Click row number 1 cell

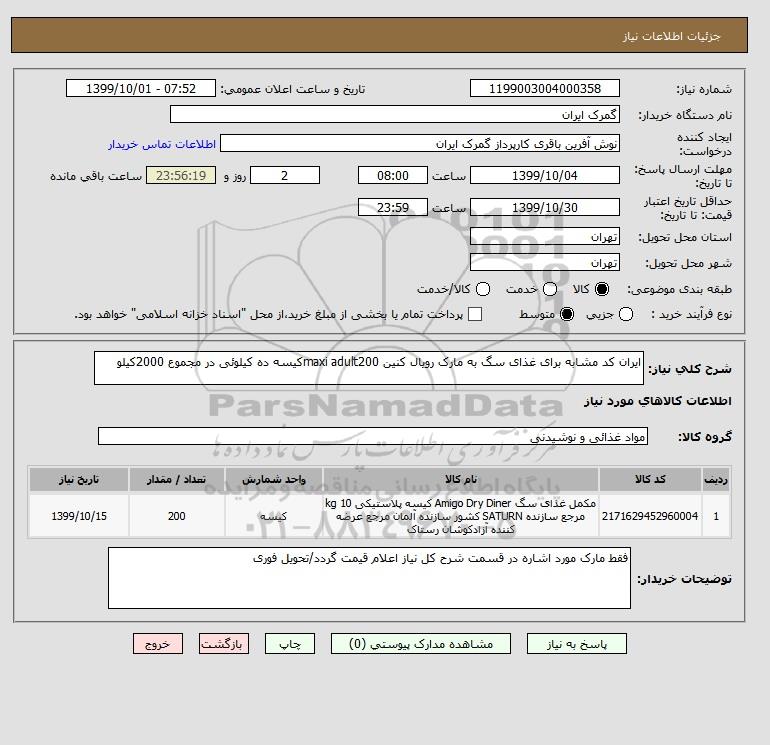click(x=716, y=516)
